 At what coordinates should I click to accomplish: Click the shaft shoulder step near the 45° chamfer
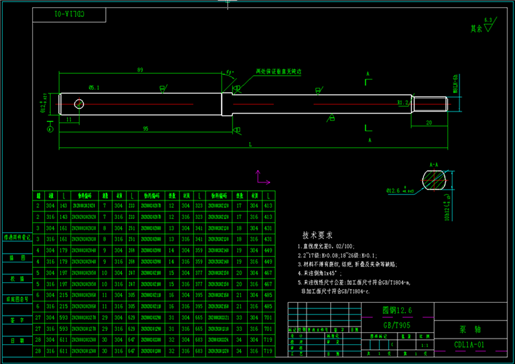pos(227,104)
